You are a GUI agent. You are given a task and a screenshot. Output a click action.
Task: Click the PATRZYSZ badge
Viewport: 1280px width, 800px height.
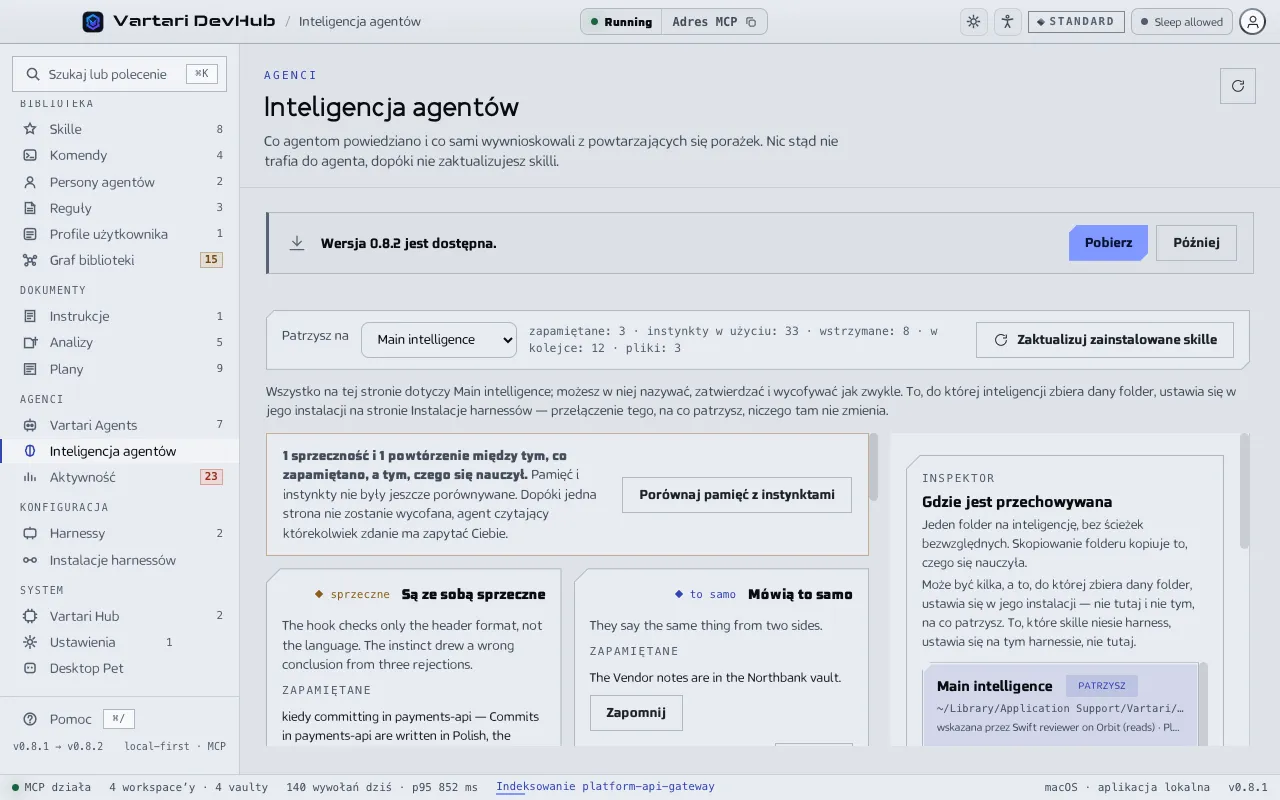coord(1102,686)
